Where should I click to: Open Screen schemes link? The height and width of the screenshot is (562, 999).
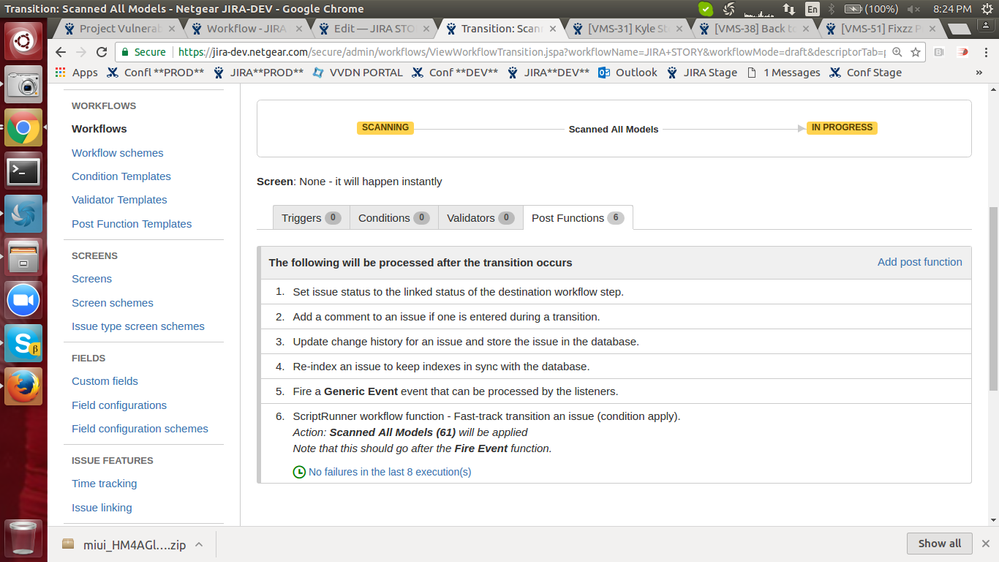click(112, 303)
